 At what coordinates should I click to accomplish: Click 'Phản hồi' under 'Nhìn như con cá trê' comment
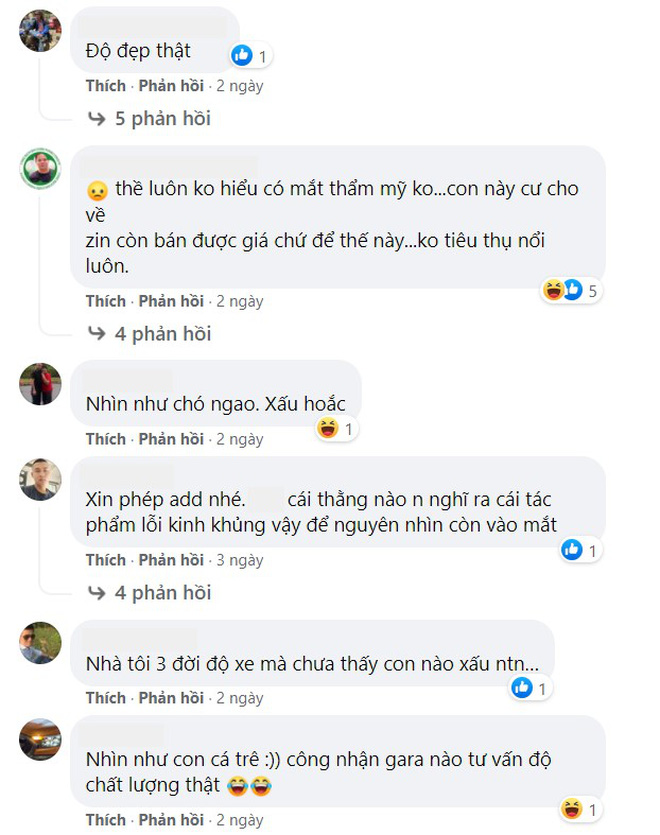click(x=171, y=820)
